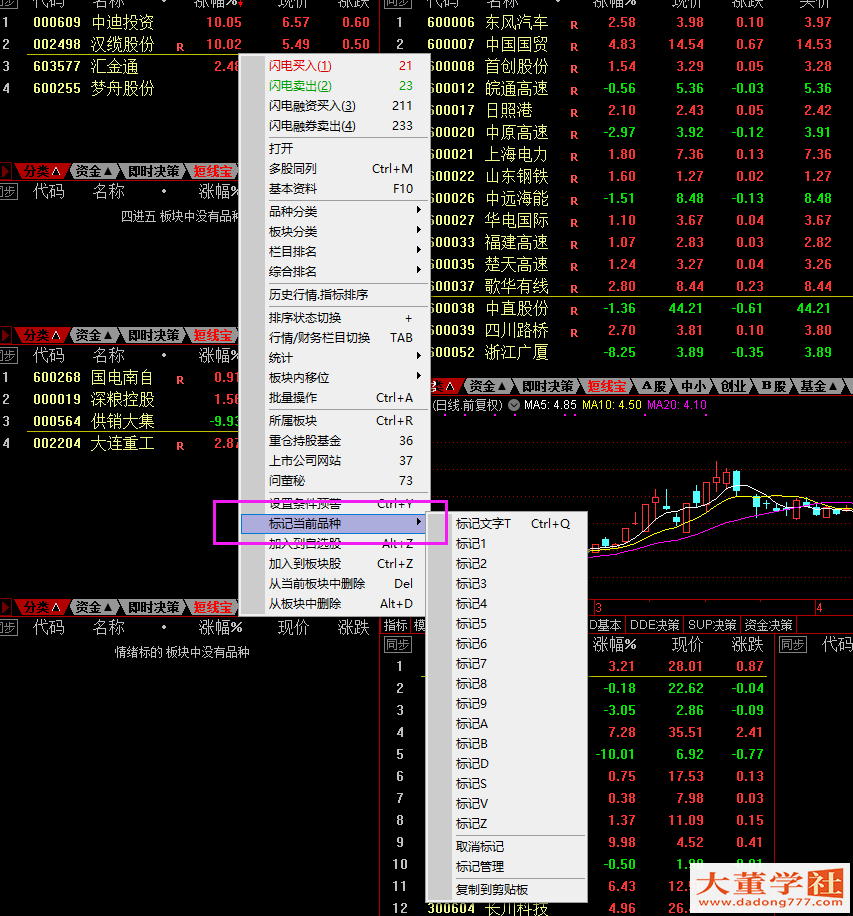Toggle the 同步 box right of the 涨跌 column at bottom
Viewport: 853px width, 916px height.
792,644
